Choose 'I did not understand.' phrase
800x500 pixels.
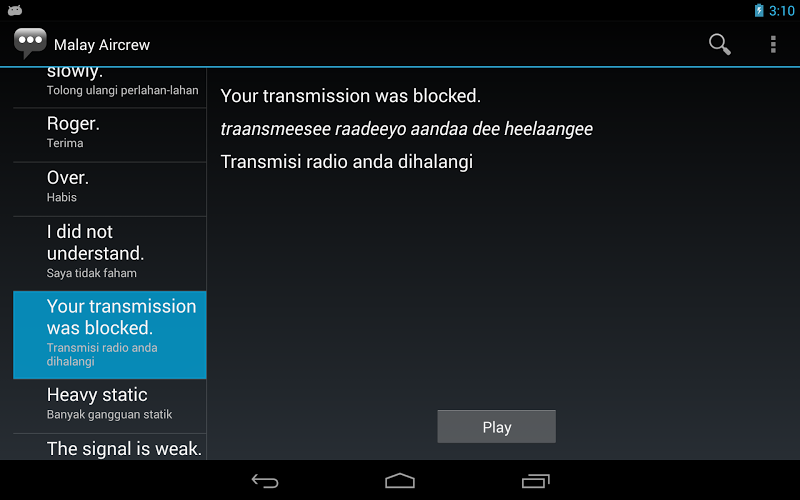[x=110, y=254]
